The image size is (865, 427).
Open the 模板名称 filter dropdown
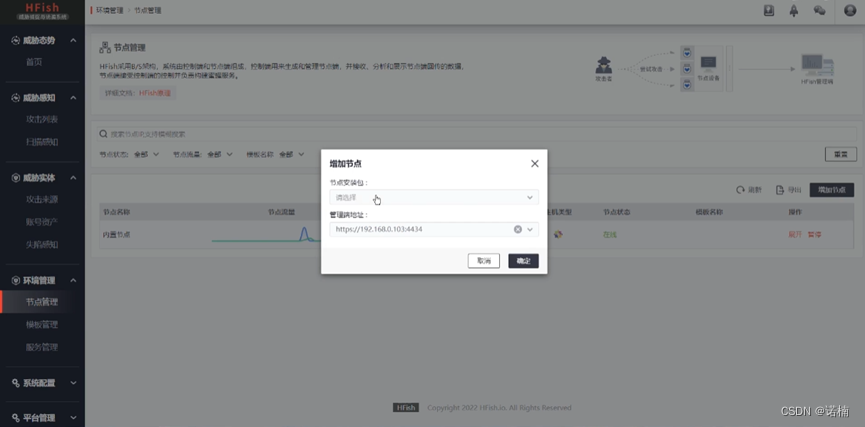coord(292,154)
